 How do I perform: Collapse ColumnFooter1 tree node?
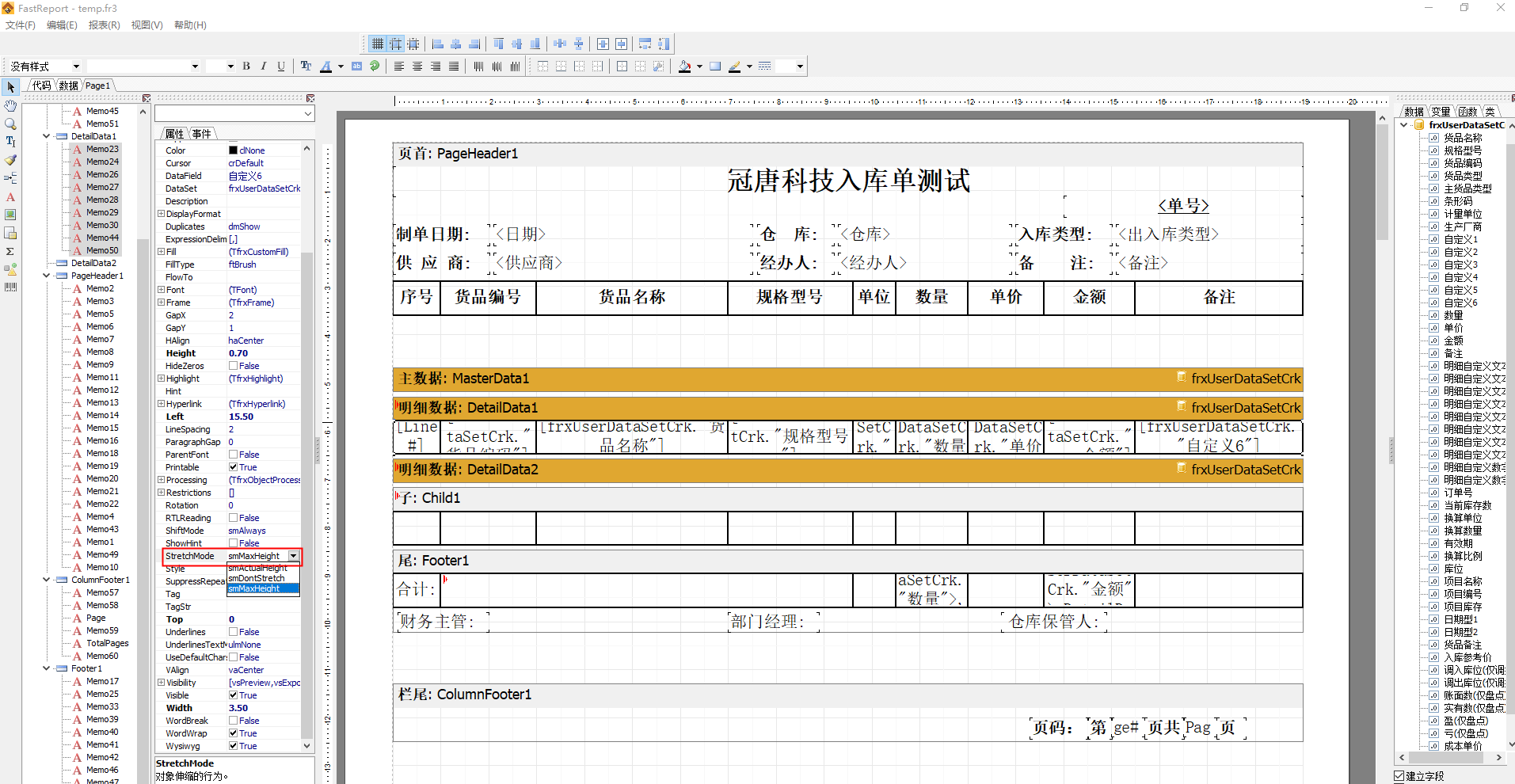(46, 580)
